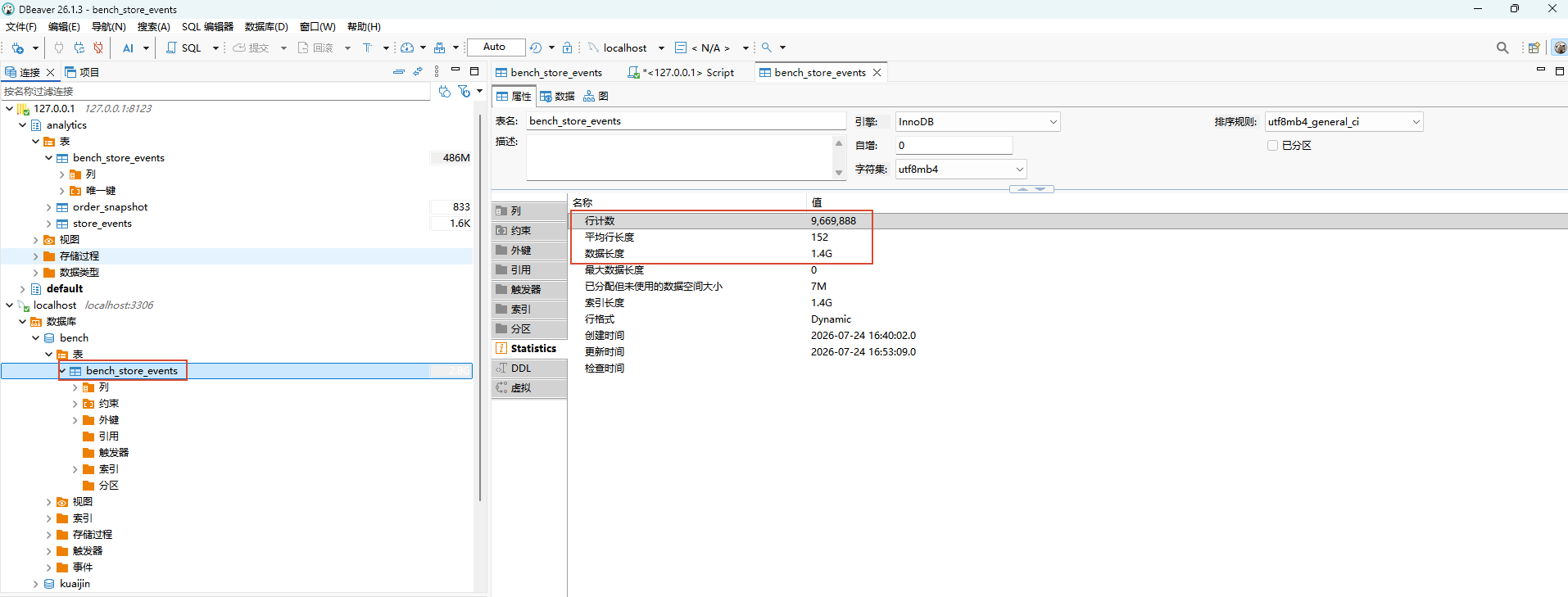Open the DDL side tab
Image resolution: width=1568 pixels, height=597 pixels.
click(529, 368)
